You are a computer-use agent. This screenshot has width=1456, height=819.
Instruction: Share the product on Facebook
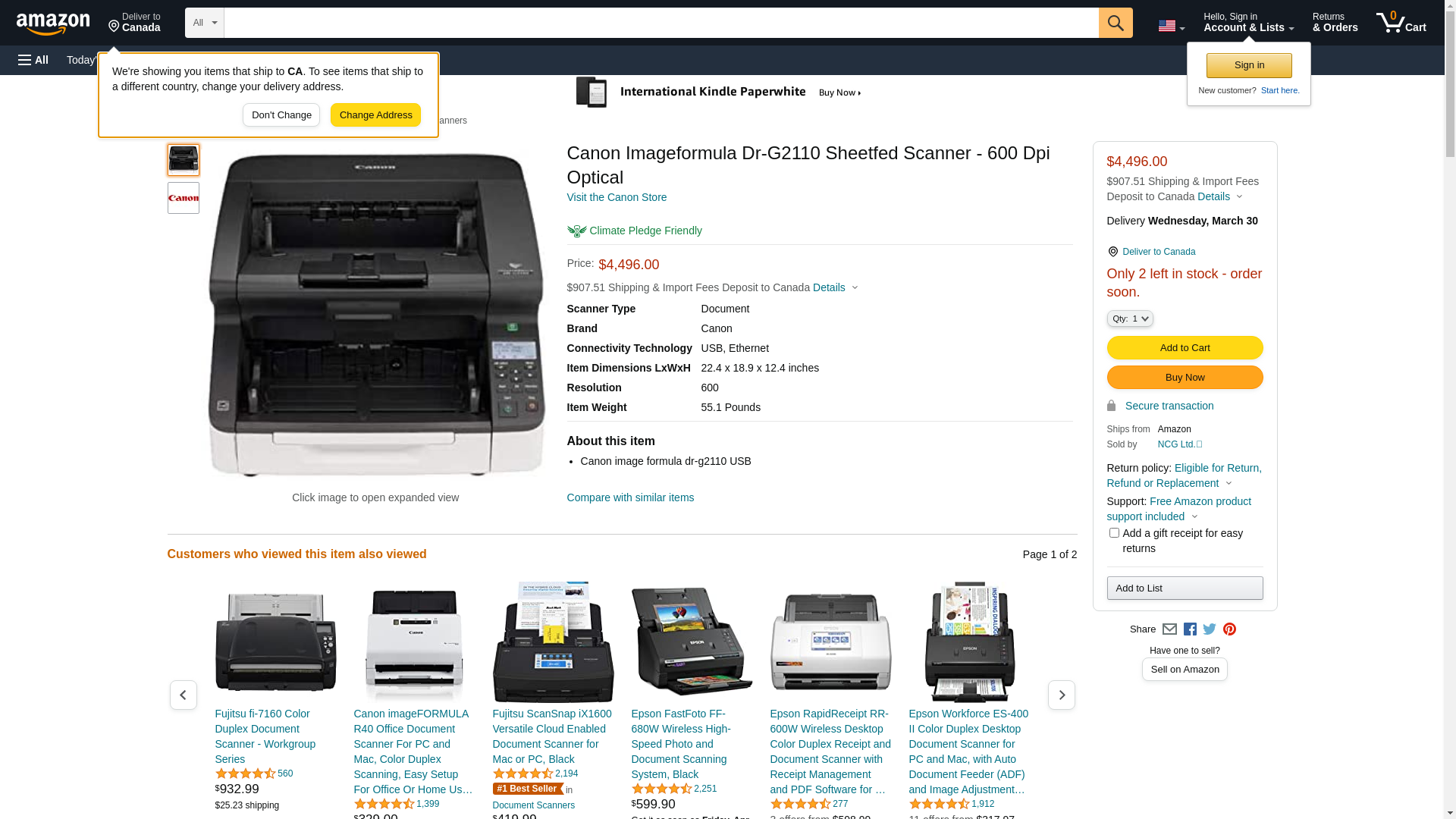[x=1190, y=629]
